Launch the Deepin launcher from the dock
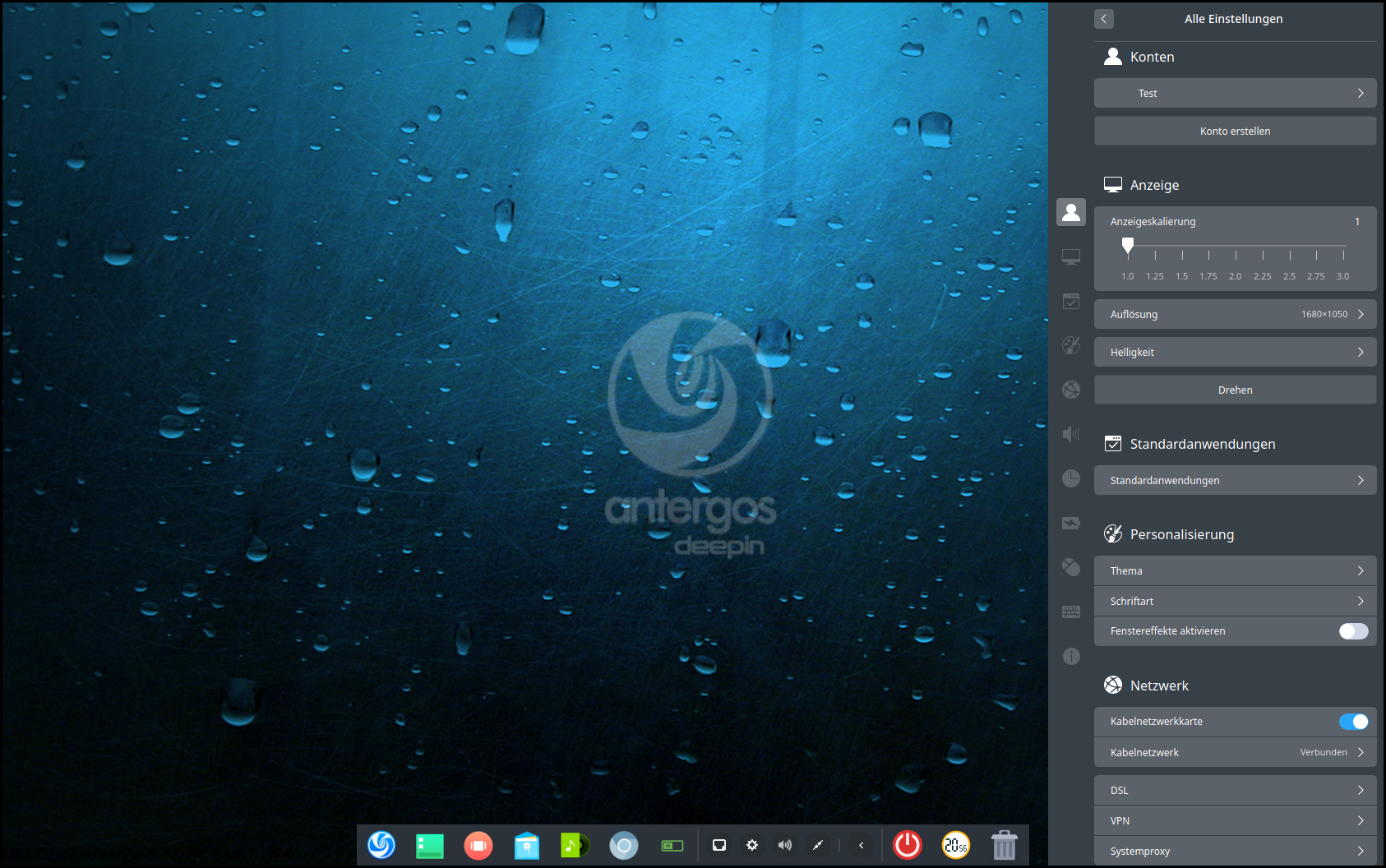 pos(381,844)
